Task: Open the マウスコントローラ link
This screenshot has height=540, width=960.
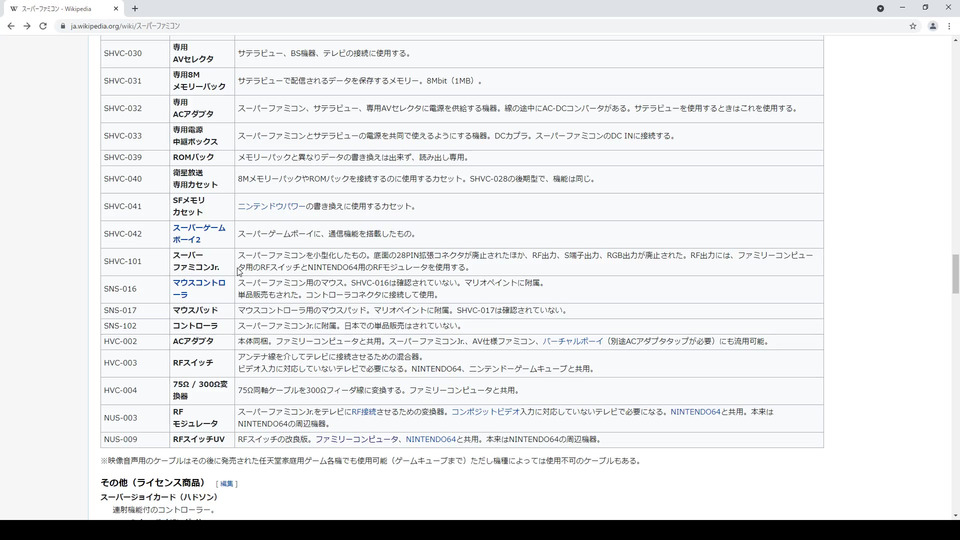Action: 199,289
